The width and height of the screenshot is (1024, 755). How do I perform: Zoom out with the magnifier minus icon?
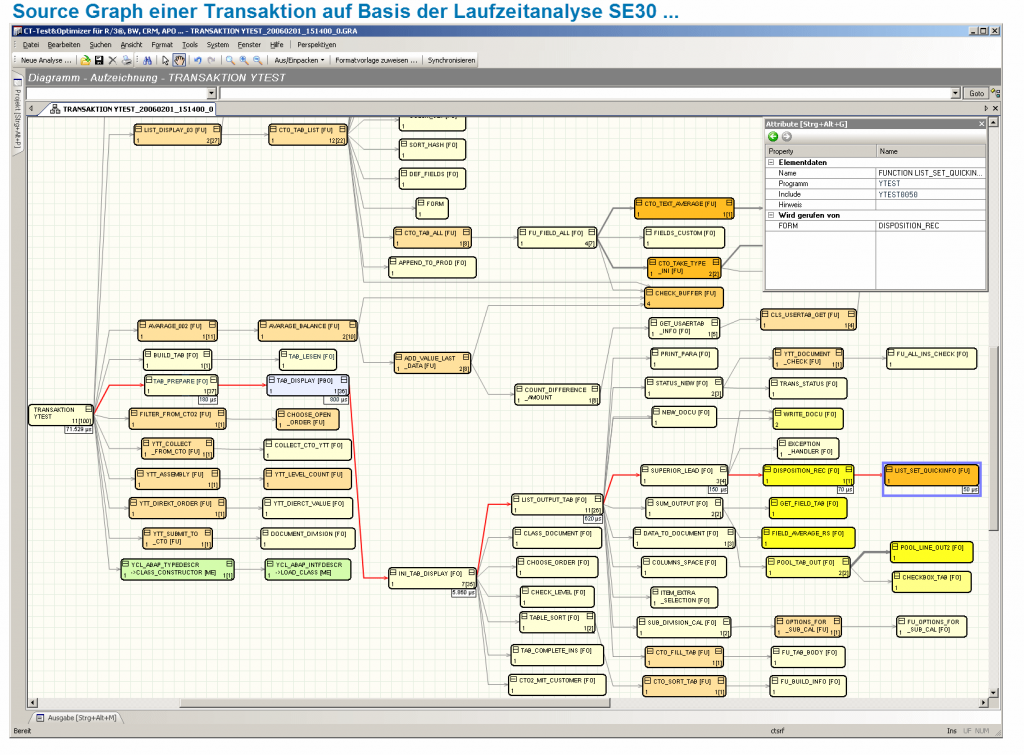(255, 59)
